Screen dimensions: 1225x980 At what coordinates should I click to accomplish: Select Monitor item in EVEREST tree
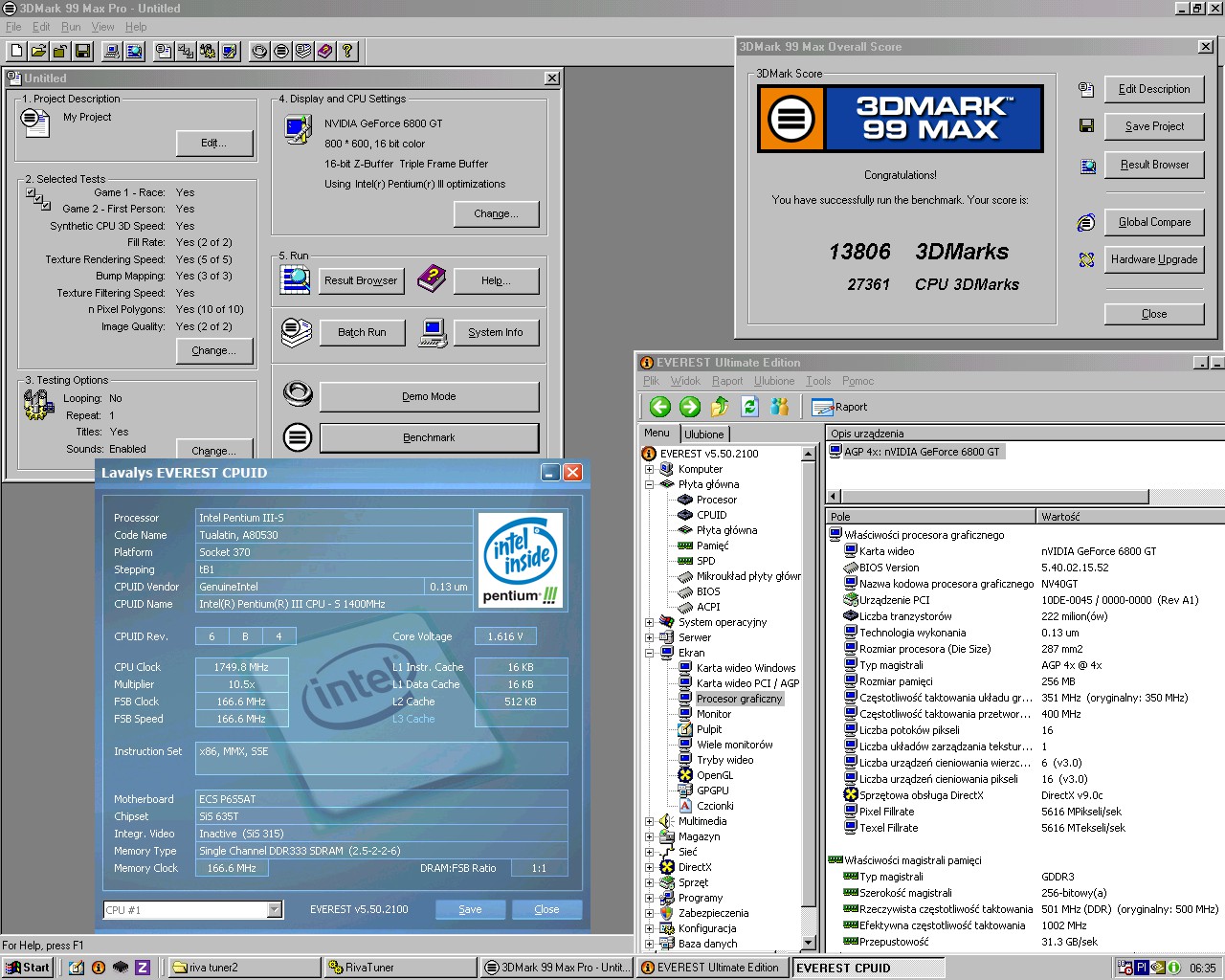pyautogui.click(x=713, y=714)
